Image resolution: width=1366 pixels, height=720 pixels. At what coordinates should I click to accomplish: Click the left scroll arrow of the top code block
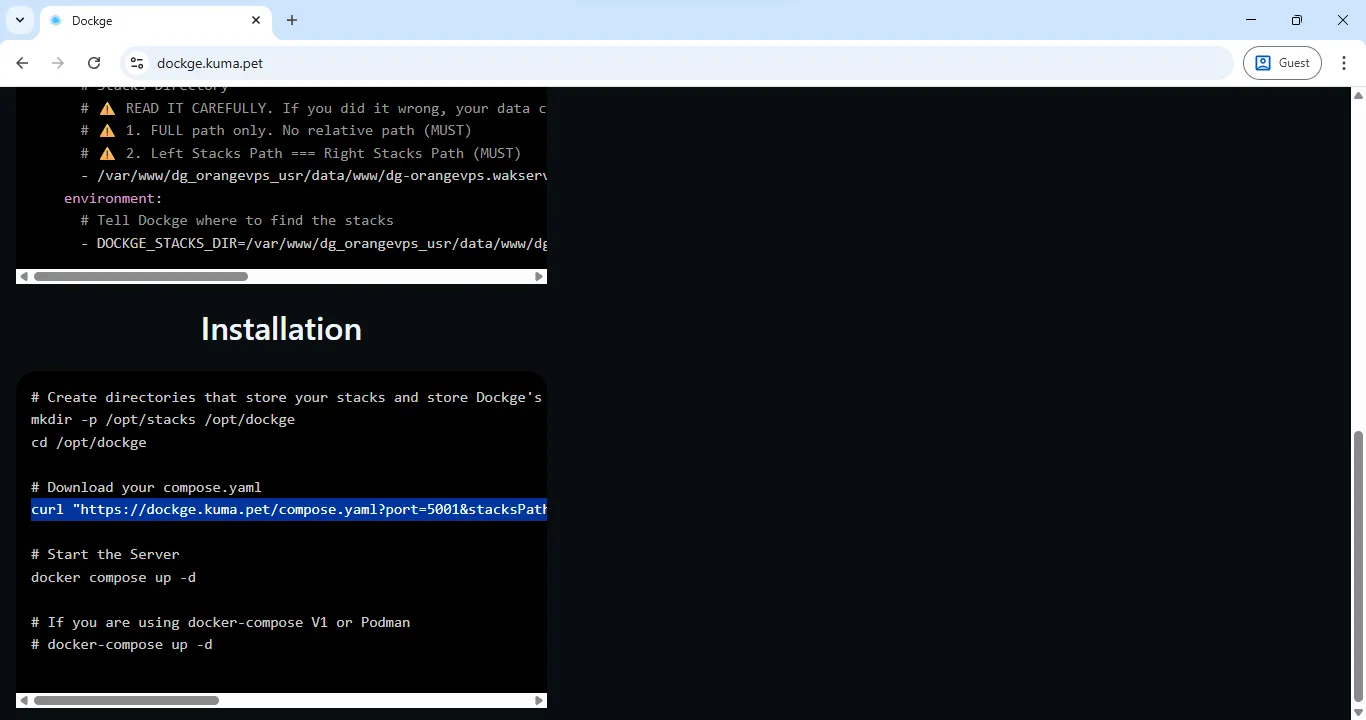(x=24, y=276)
